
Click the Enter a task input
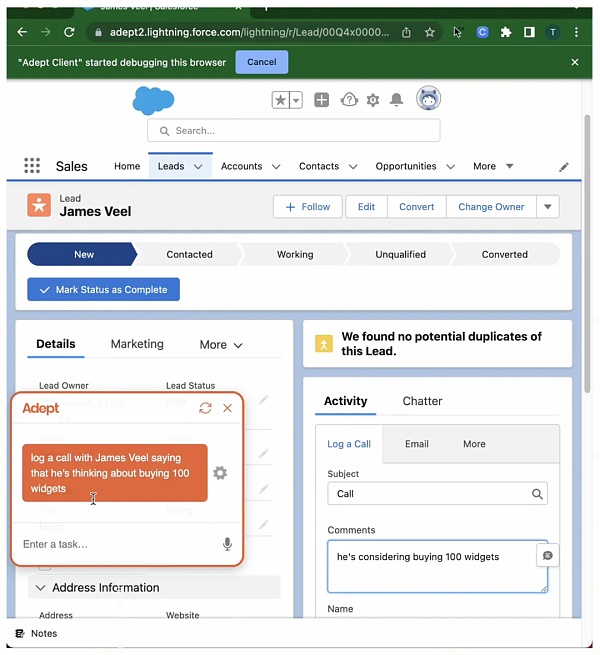pos(119,544)
